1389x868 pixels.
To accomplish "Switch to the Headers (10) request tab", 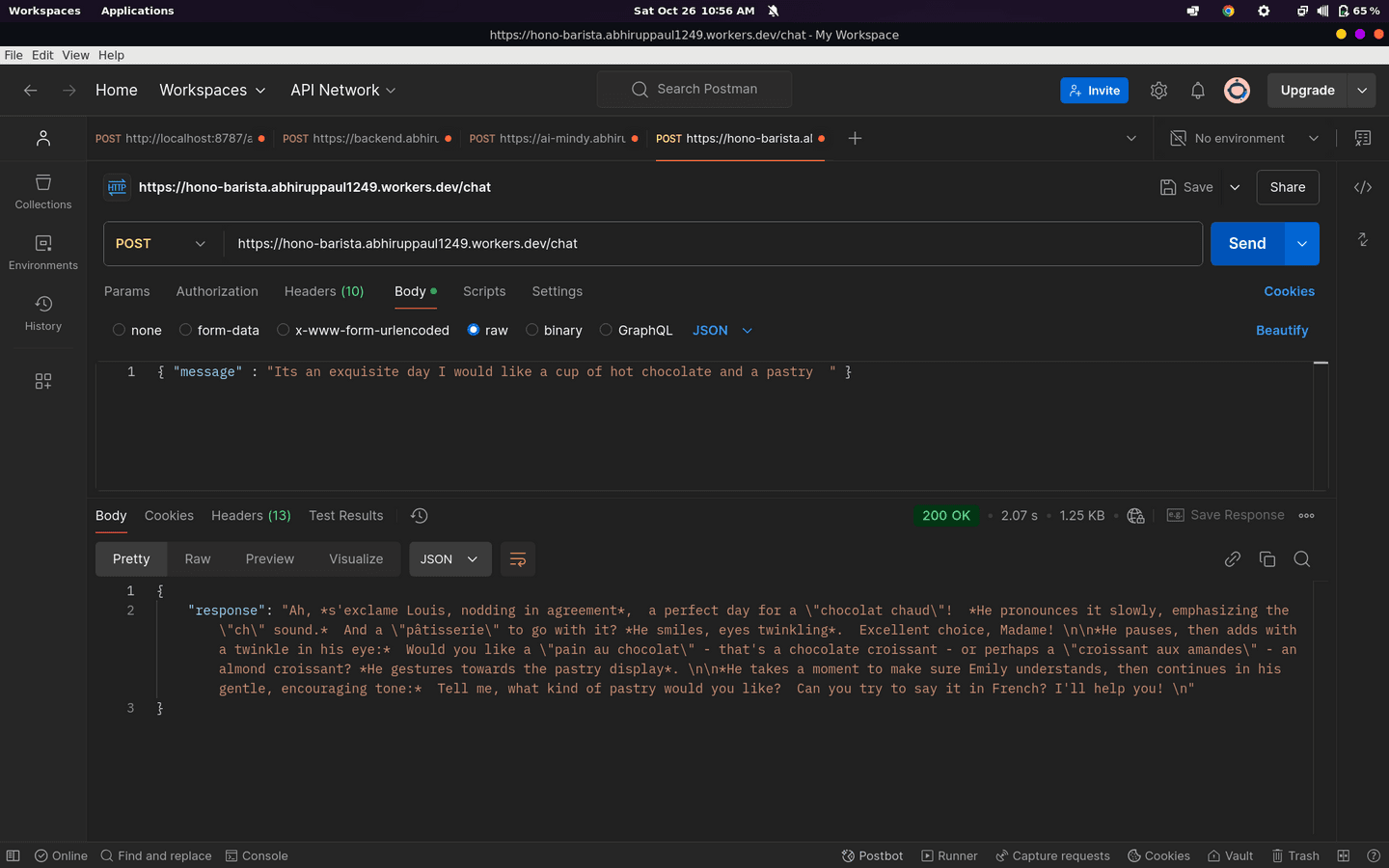I will (x=324, y=291).
